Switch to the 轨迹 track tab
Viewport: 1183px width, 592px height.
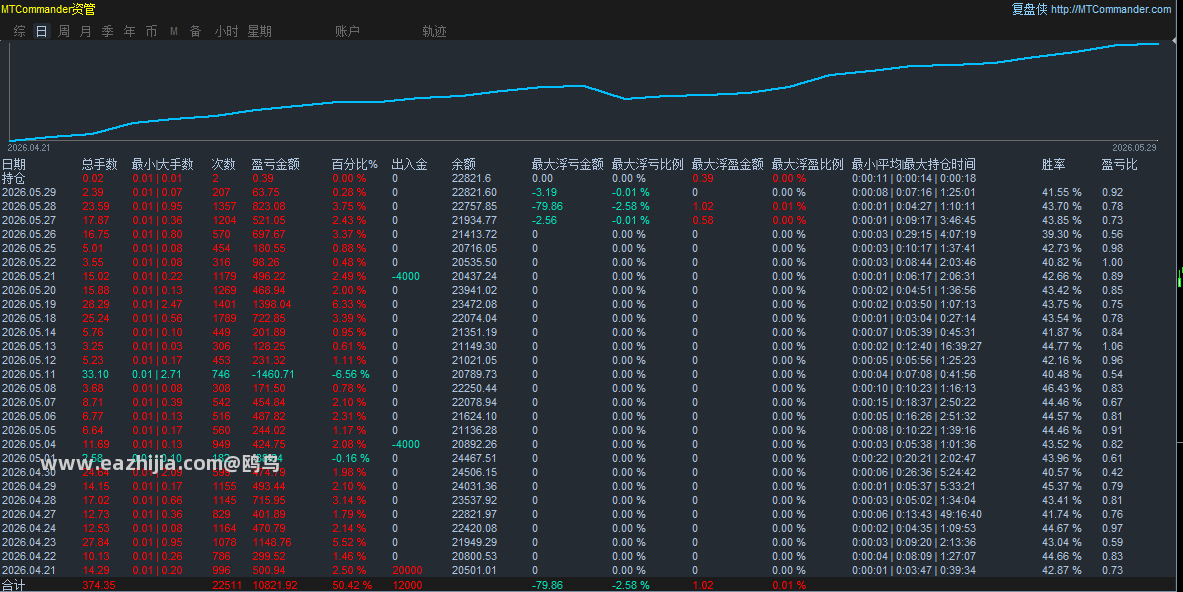pyautogui.click(x=435, y=31)
